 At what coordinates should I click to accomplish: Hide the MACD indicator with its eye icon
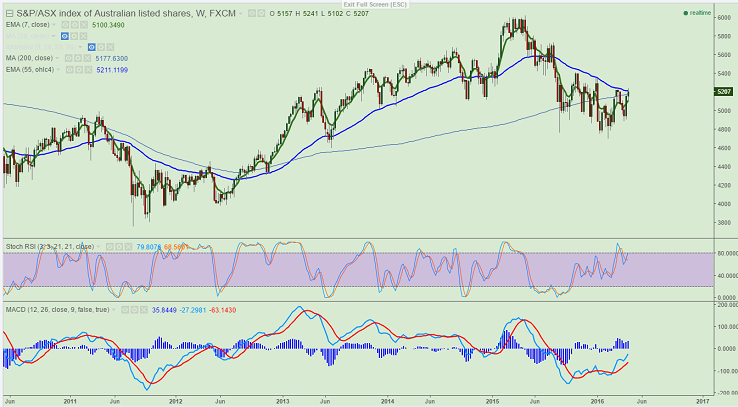(125, 310)
